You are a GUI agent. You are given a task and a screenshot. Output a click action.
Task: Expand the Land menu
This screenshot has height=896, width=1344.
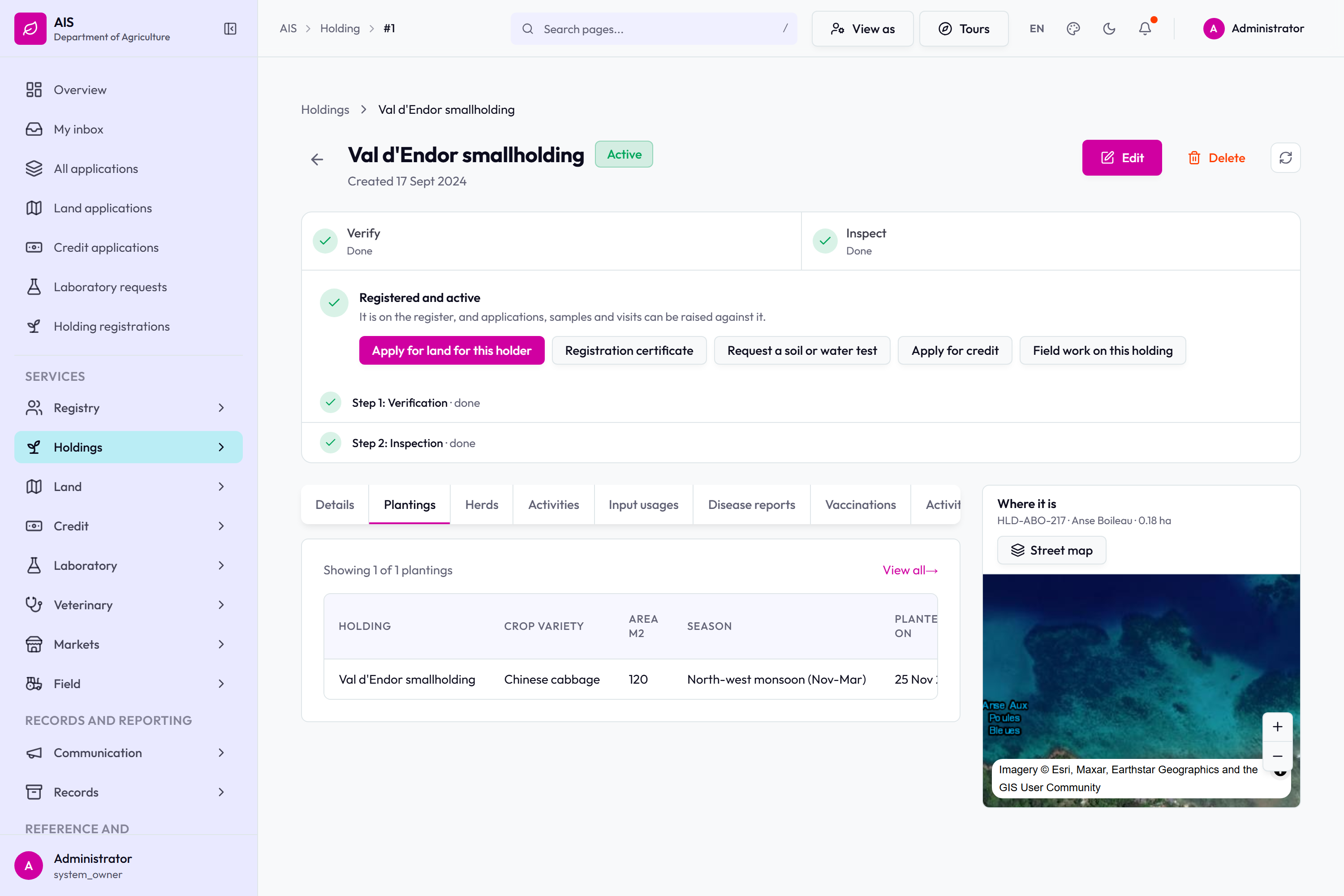(129, 487)
